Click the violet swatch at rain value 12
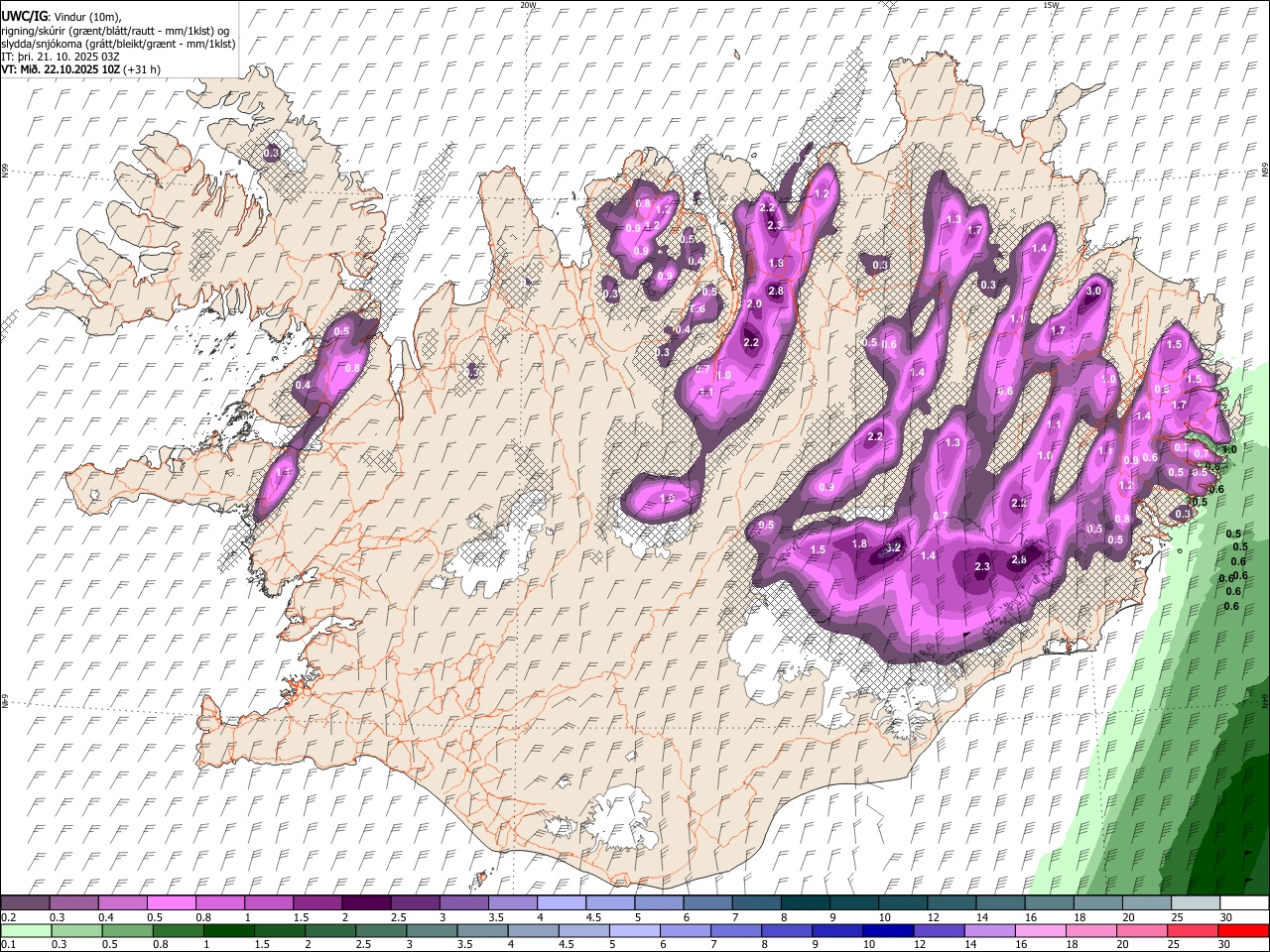 [939, 931]
